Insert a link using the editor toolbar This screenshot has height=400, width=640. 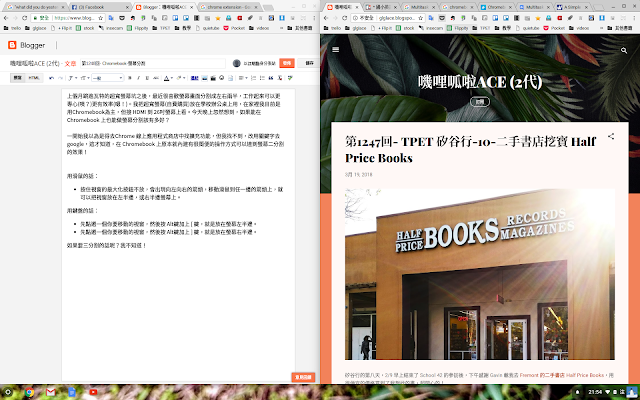195,78
